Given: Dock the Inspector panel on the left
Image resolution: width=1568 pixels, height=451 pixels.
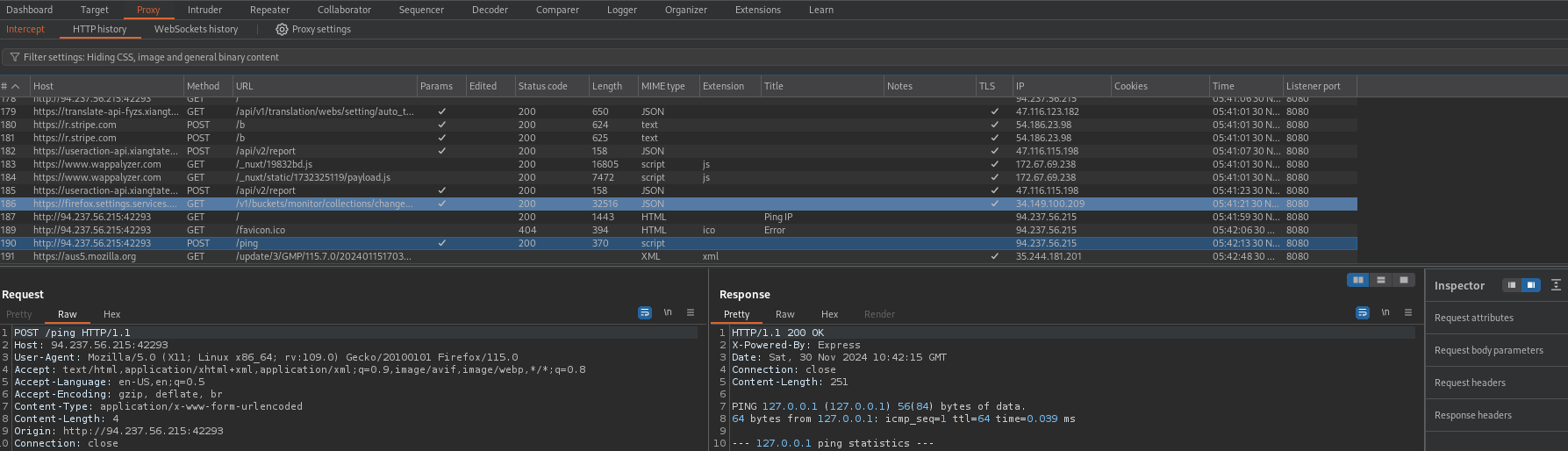Looking at the screenshot, I should click(1511, 285).
